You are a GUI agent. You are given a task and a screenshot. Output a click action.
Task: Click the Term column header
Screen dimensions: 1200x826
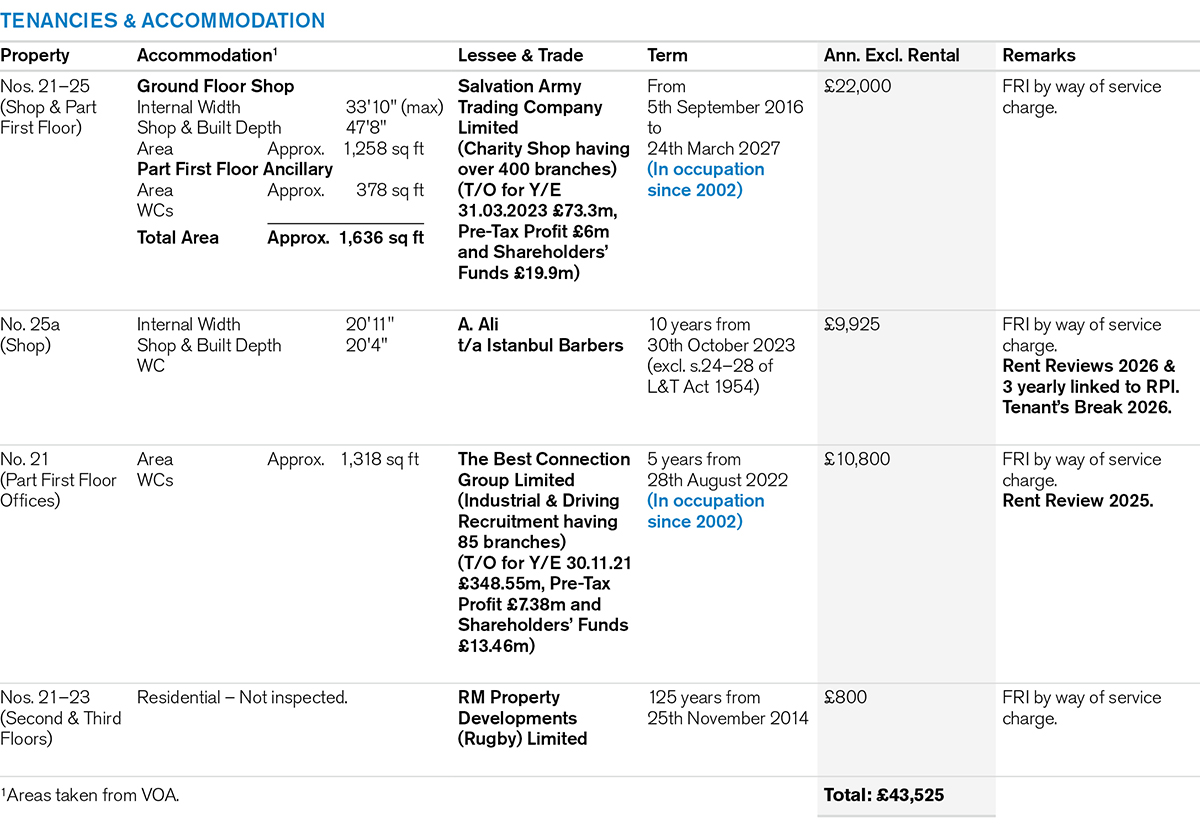[667, 56]
